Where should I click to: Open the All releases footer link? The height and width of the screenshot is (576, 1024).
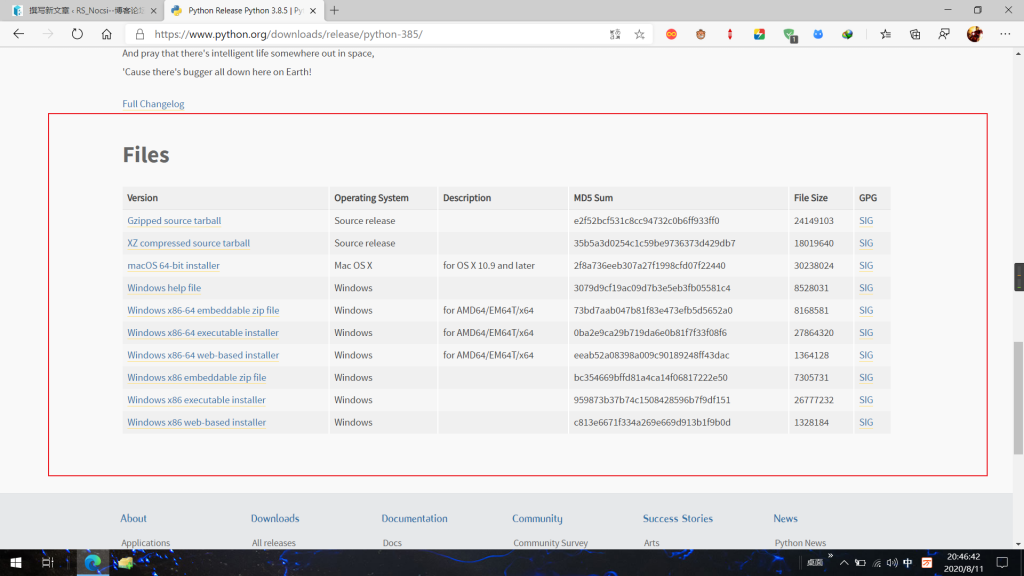274,543
